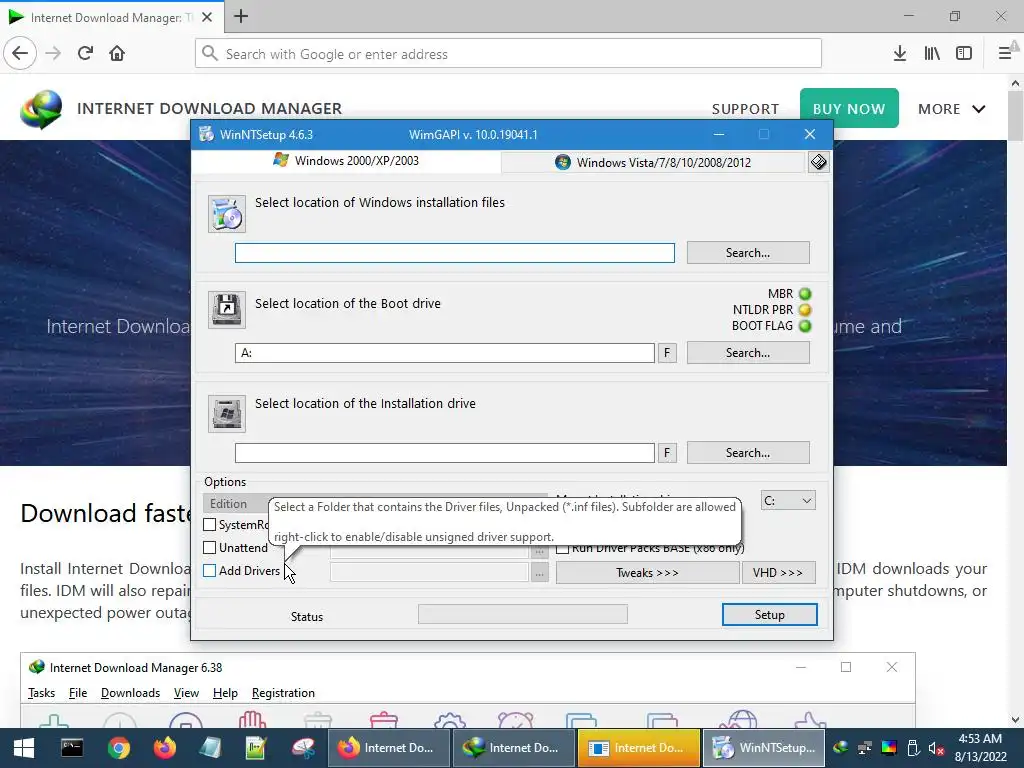Click the Installation drive icon
This screenshot has width=1024, height=768.
[227, 413]
